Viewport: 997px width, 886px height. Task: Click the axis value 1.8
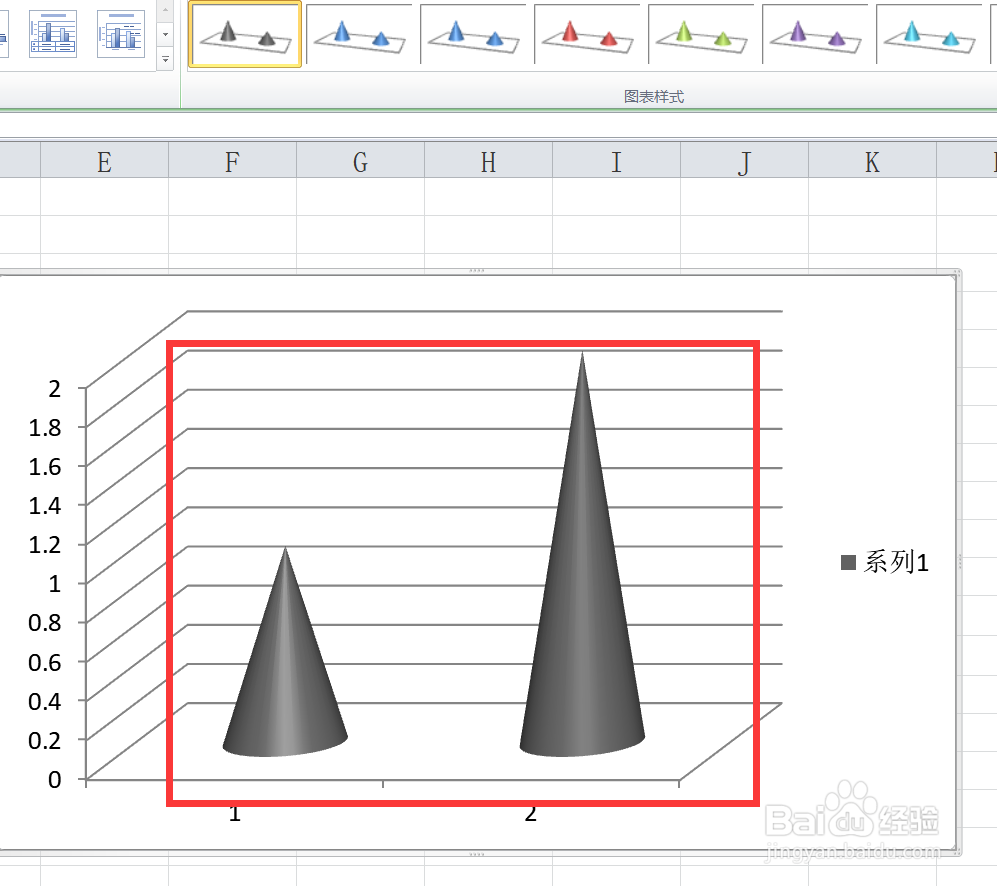click(x=45, y=427)
